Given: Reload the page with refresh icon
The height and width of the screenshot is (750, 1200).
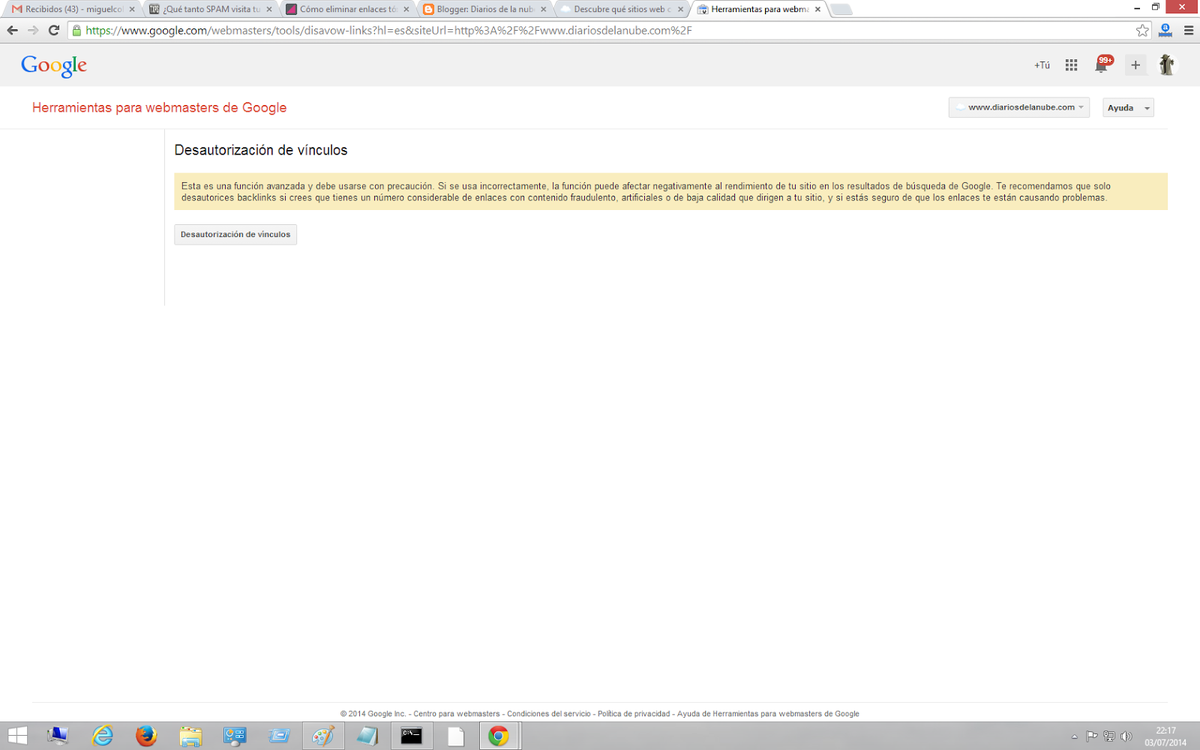Looking at the screenshot, I should coord(53,30).
